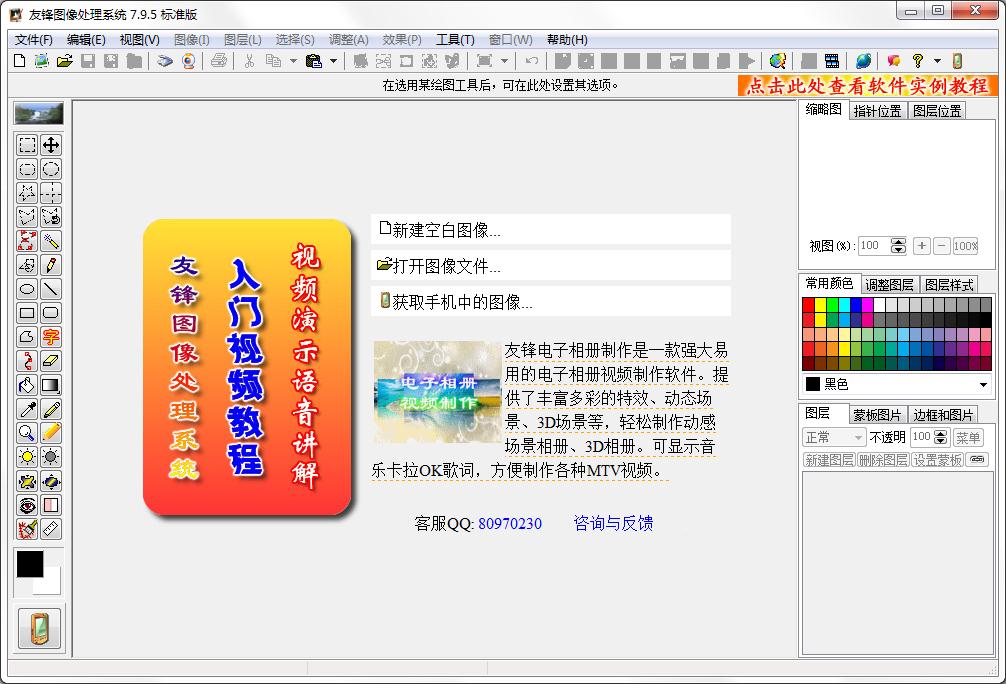
Task: Click the foreground black color box
Action: (29, 563)
